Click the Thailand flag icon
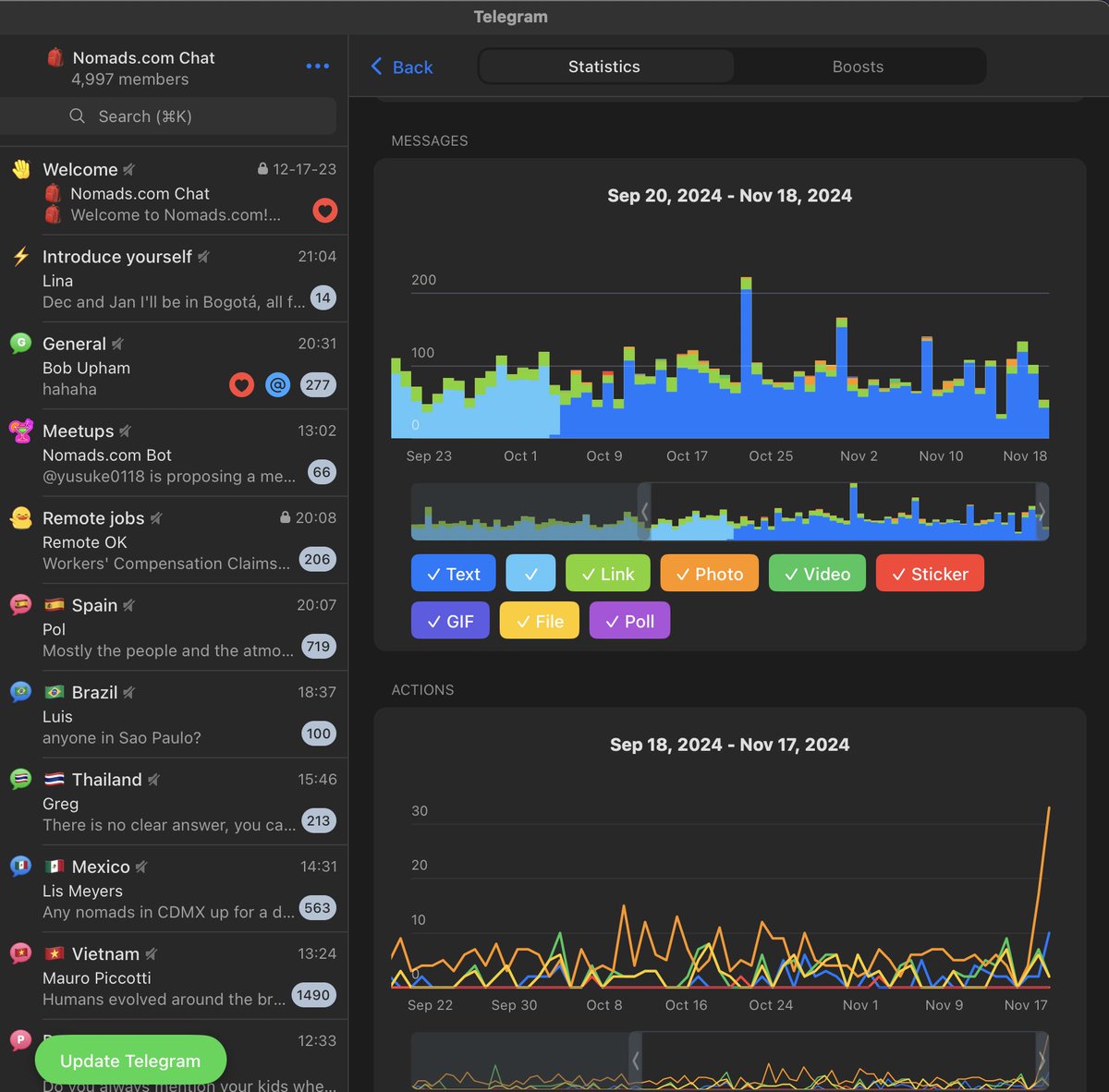1109x1092 pixels. (x=55, y=780)
